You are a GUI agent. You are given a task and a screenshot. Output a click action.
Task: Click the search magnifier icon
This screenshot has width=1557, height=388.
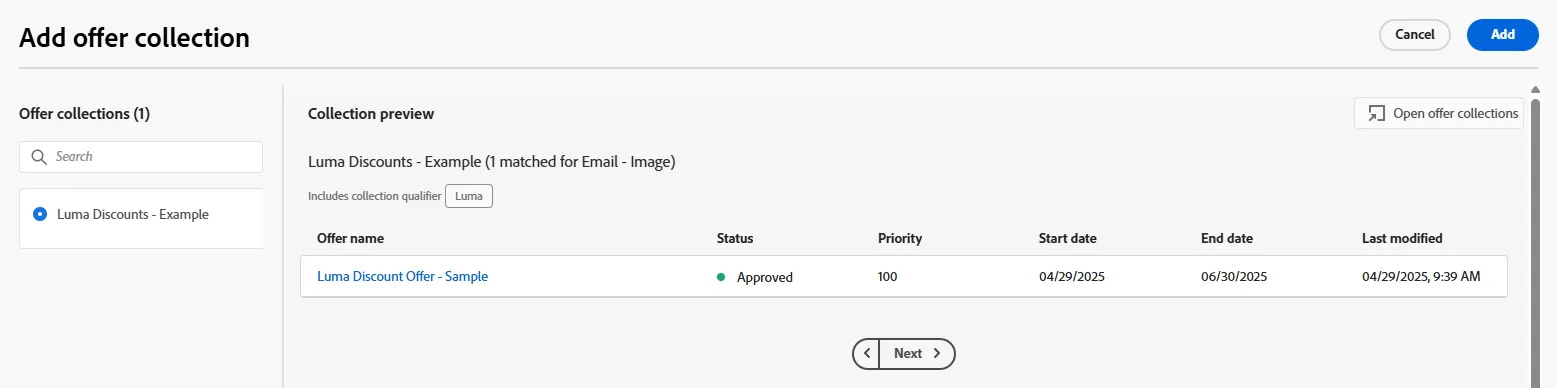(x=39, y=157)
